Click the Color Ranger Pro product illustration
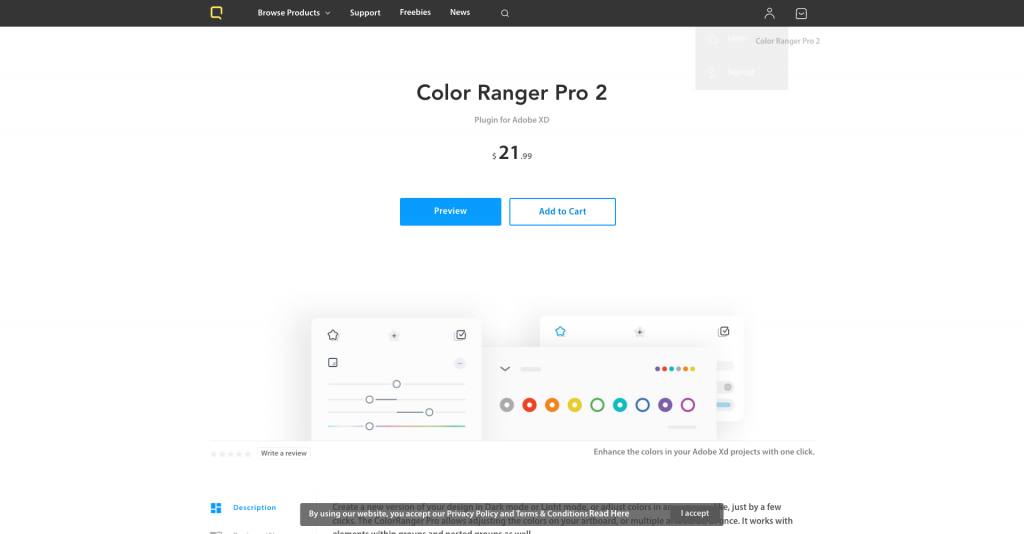The image size is (1024, 534). click(x=528, y=377)
